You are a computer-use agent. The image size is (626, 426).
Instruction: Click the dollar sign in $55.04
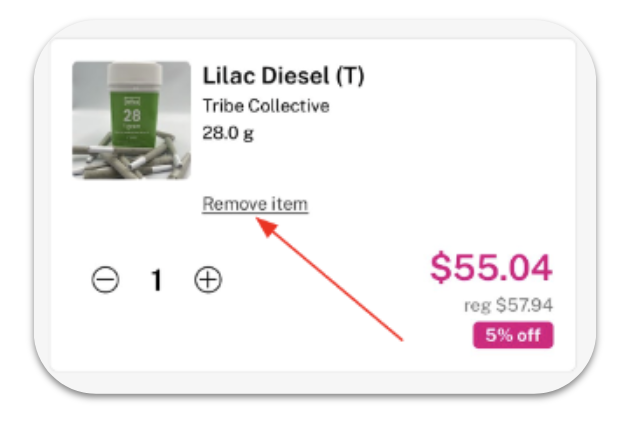pos(440,267)
